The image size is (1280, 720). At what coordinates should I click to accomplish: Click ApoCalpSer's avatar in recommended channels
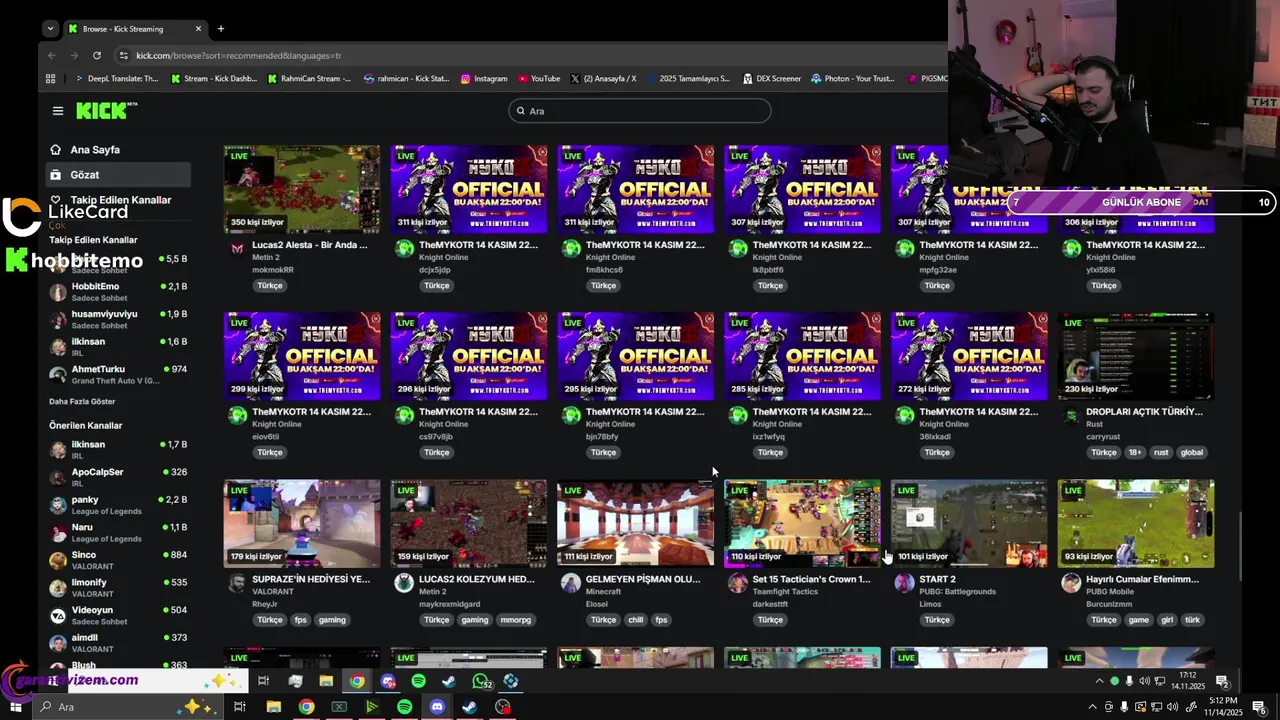coord(58,477)
